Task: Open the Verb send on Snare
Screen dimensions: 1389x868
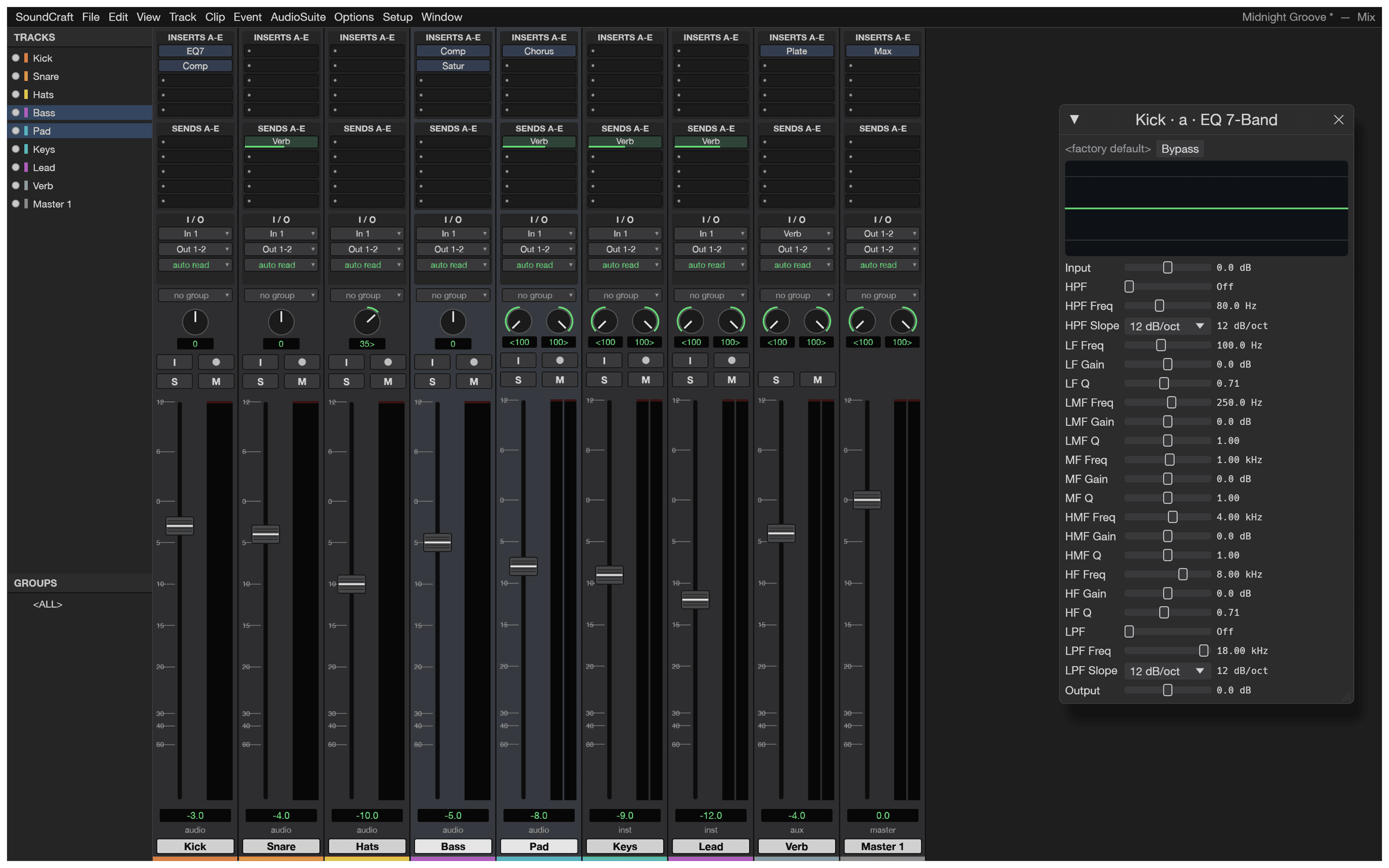Action: (281, 142)
